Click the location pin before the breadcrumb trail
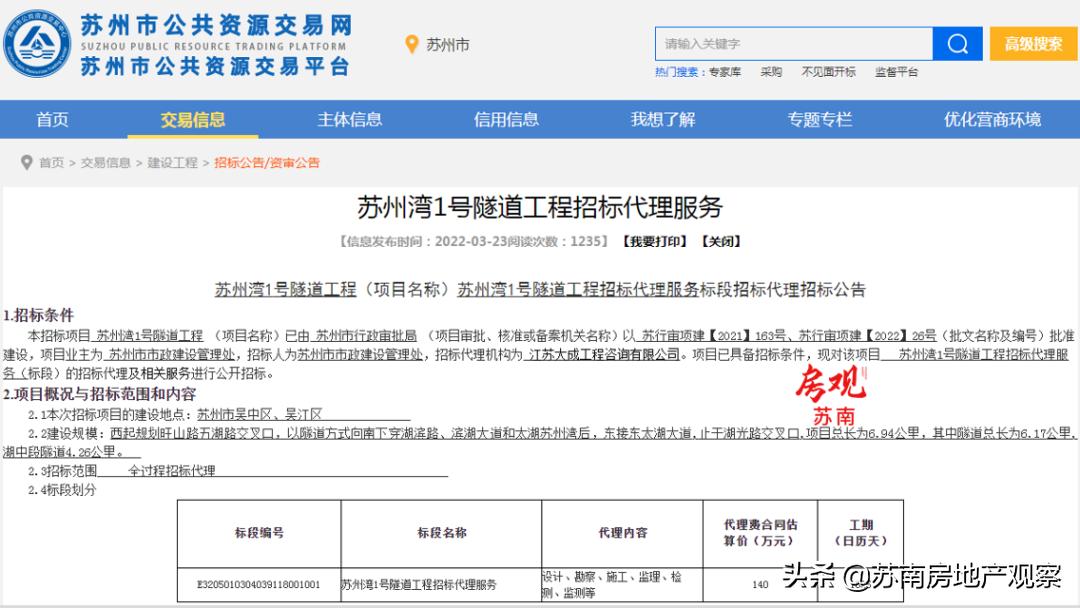 (x=26, y=163)
